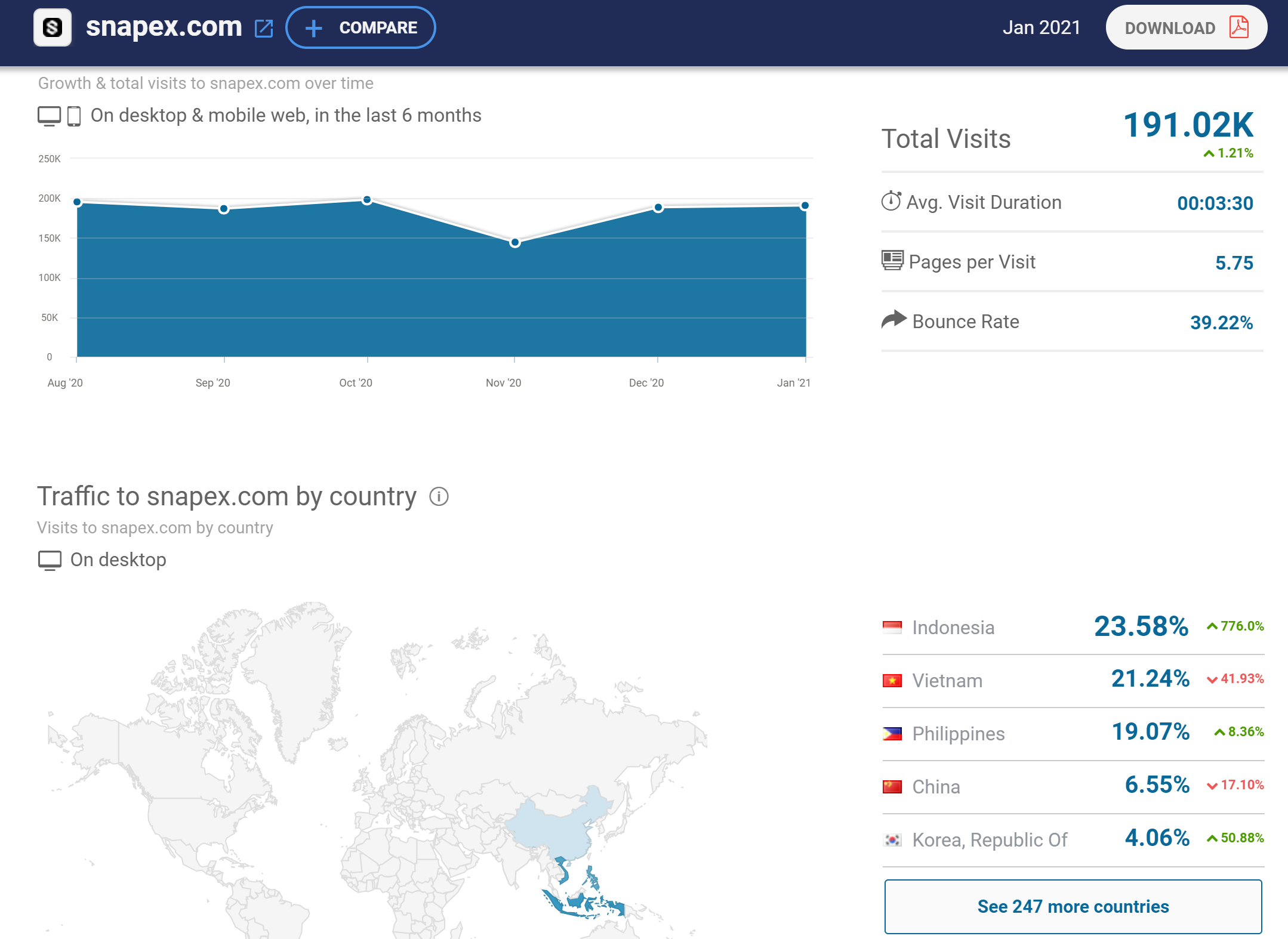Select the Nov '20 data point on chart
The image size is (1288, 939).
coord(514,243)
